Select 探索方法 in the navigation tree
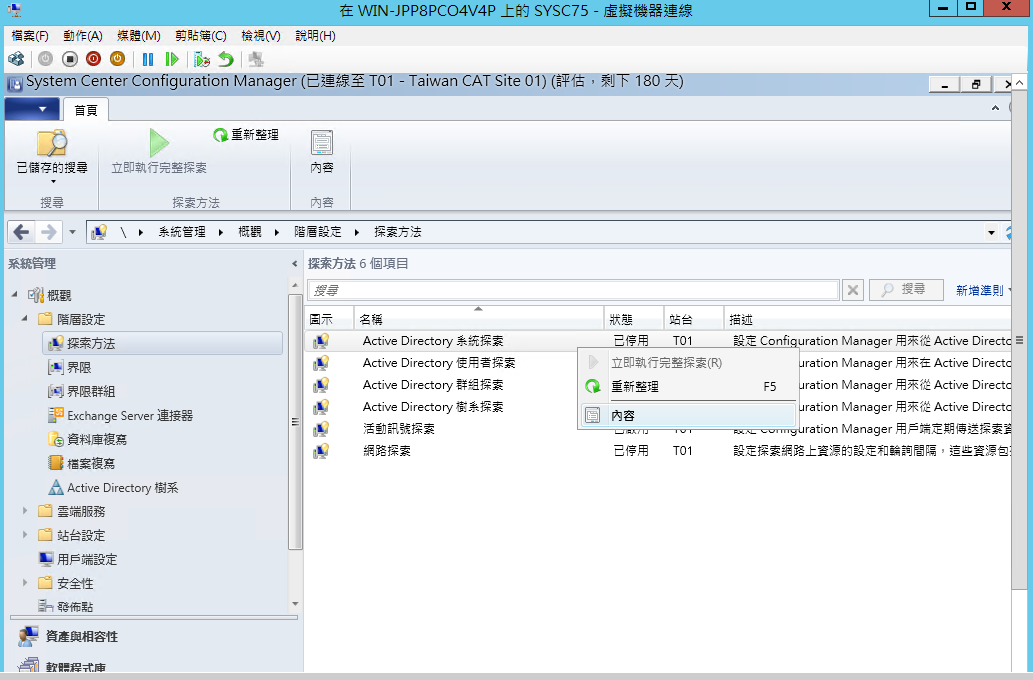Screen dimensions: 1033x680 [x=162, y=343]
